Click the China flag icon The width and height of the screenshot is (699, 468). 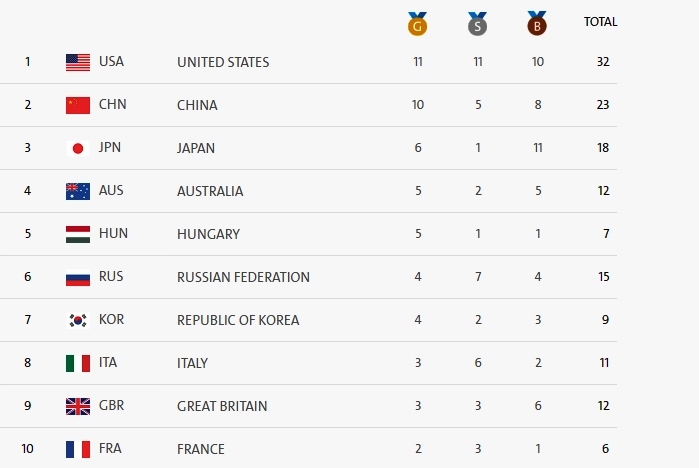click(x=78, y=105)
